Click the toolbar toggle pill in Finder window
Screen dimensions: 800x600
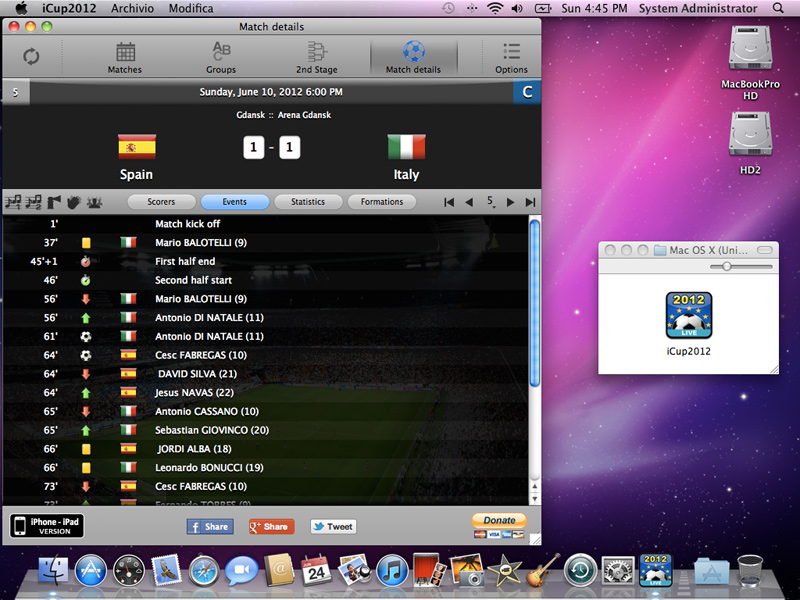click(765, 250)
